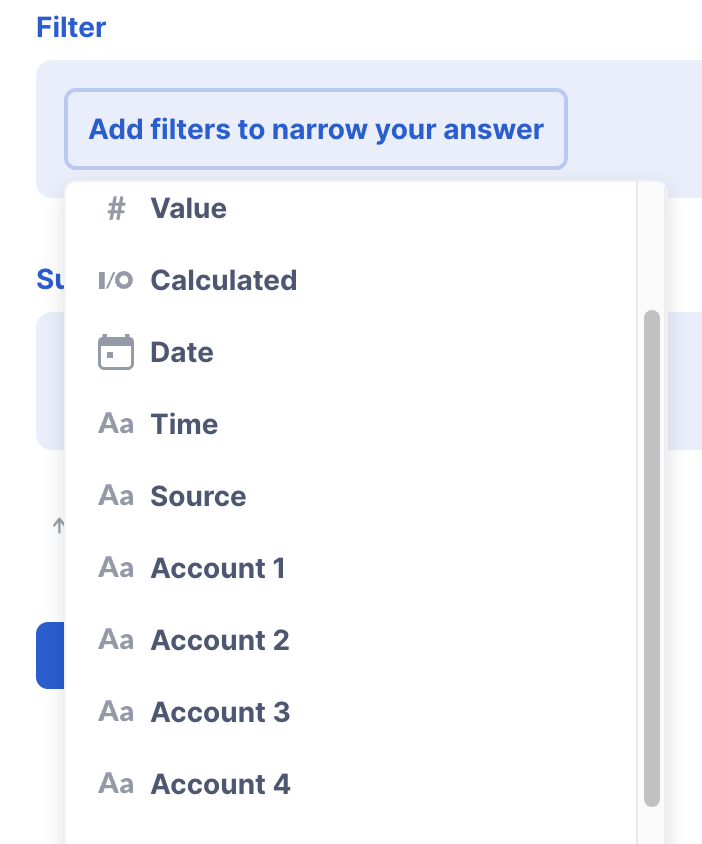The height and width of the screenshot is (844, 702).
Task: Click the Filter section heading
Action: coord(71,27)
